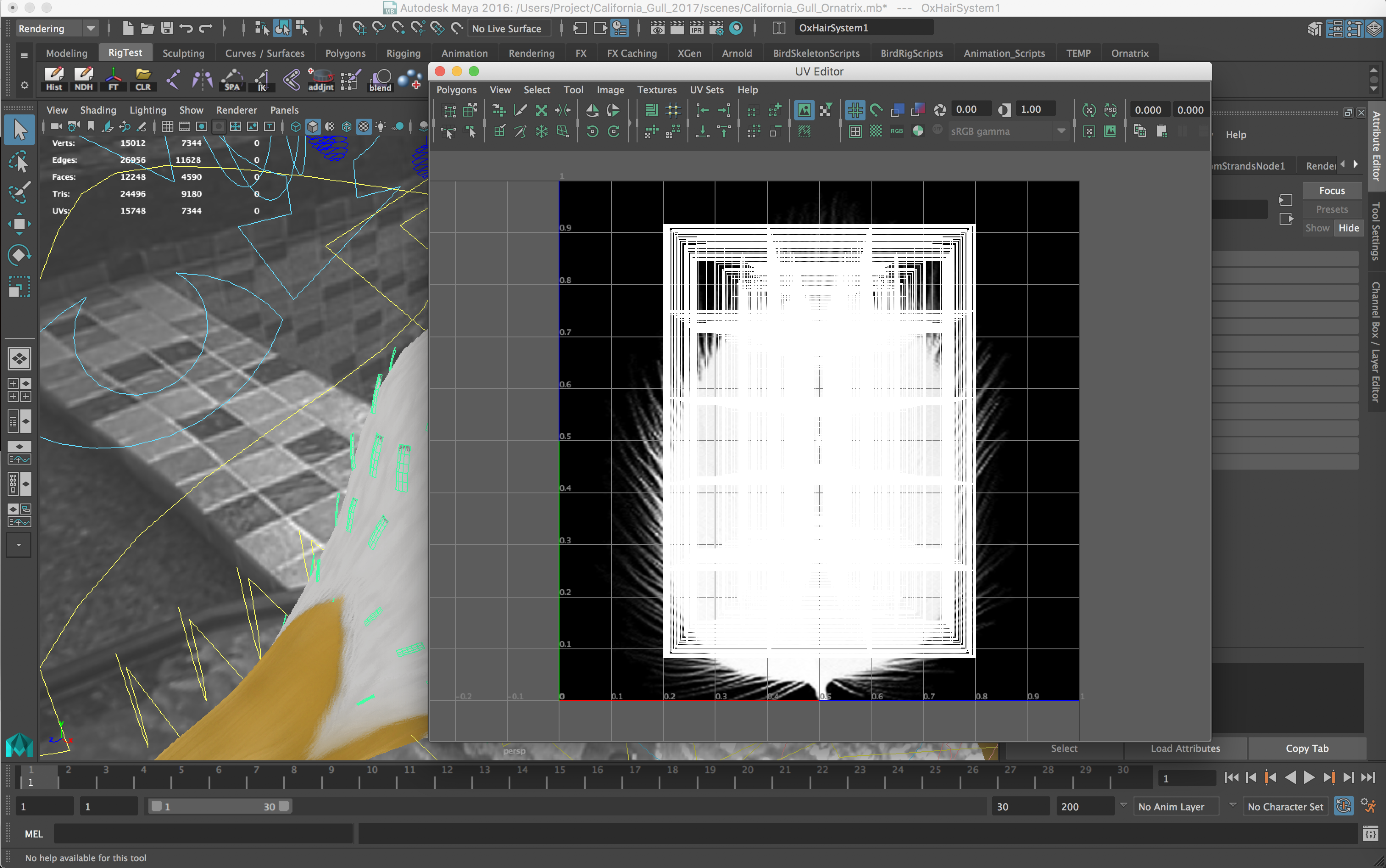1386x868 pixels.
Task: Select the Move tool in the toolbox
Action: click(x=19, y=224)
